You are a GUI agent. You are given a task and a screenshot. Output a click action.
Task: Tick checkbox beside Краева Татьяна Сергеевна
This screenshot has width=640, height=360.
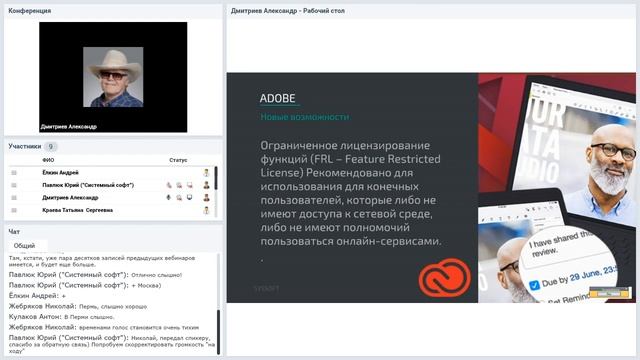coord(14,210)
